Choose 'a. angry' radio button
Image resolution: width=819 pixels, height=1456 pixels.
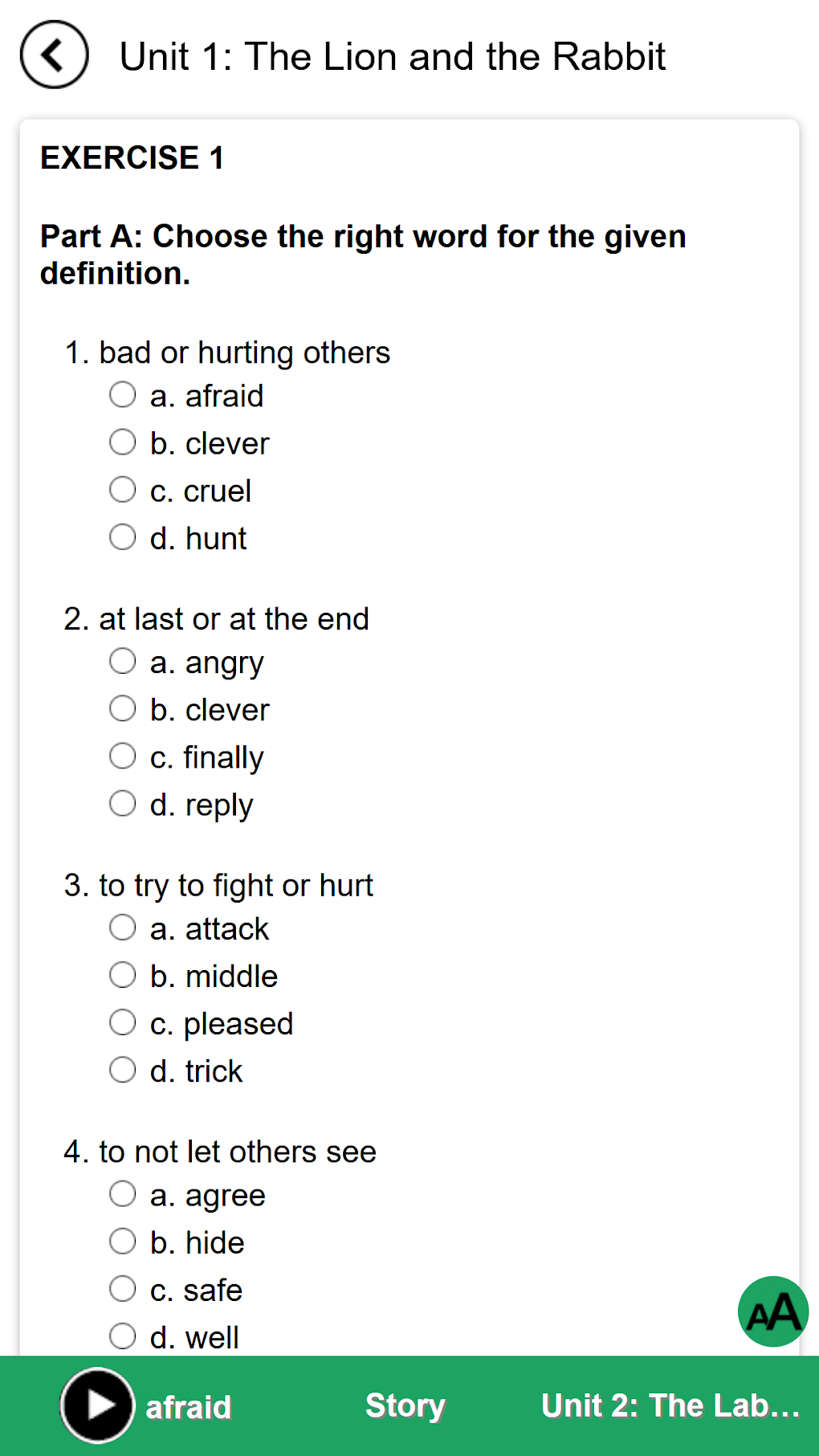pos(123,662)
